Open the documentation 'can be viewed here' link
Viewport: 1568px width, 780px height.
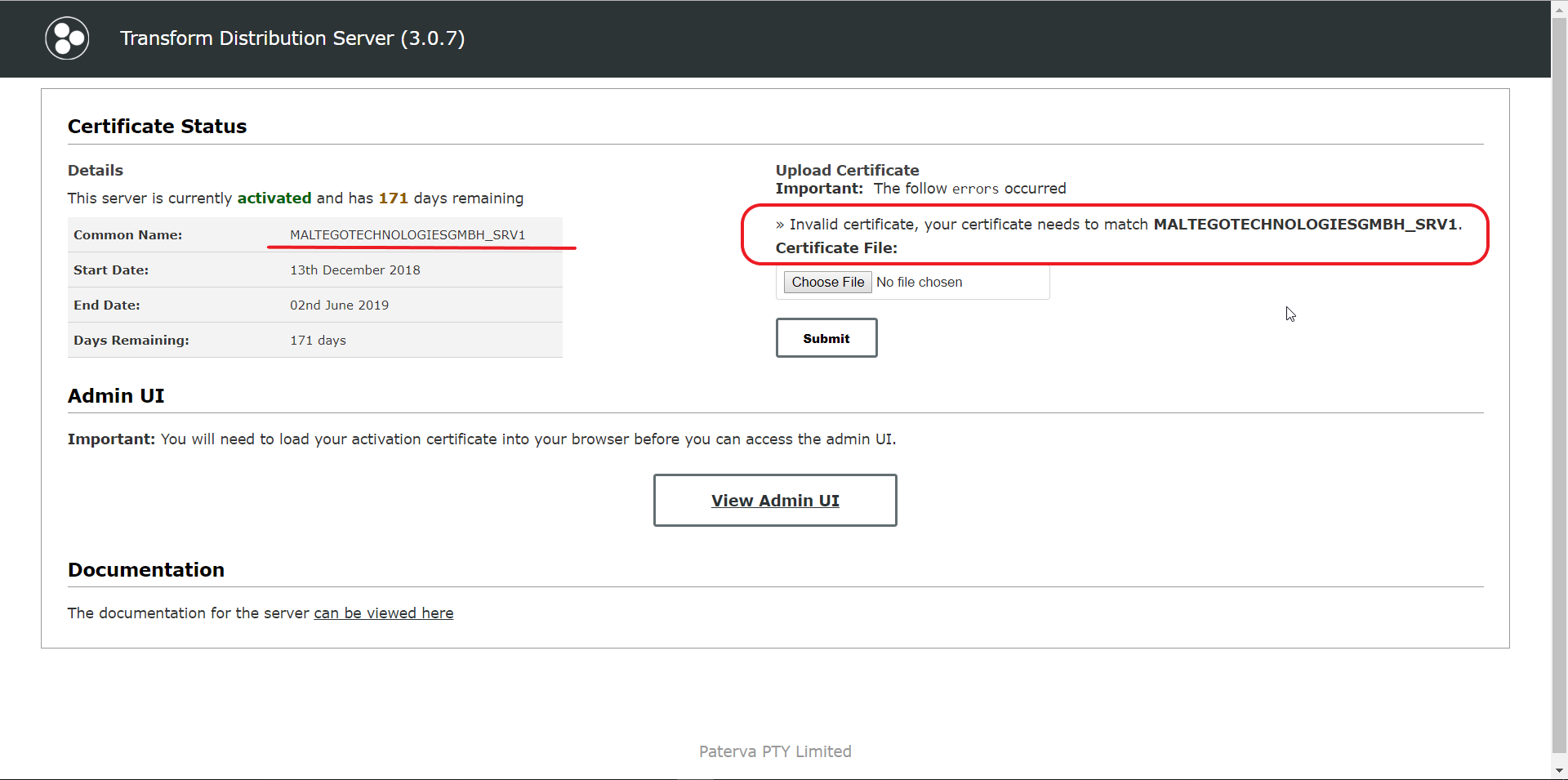384,613
